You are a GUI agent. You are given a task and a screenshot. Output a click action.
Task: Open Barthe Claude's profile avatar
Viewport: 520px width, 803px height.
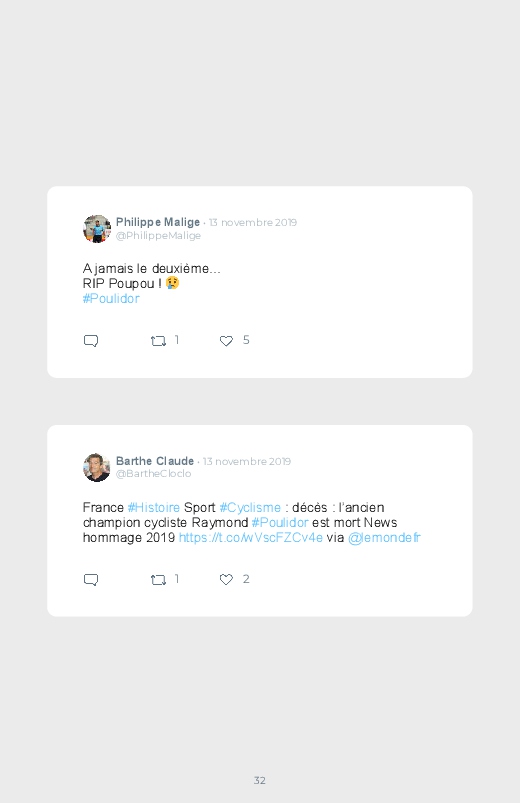tap(97, 467)
